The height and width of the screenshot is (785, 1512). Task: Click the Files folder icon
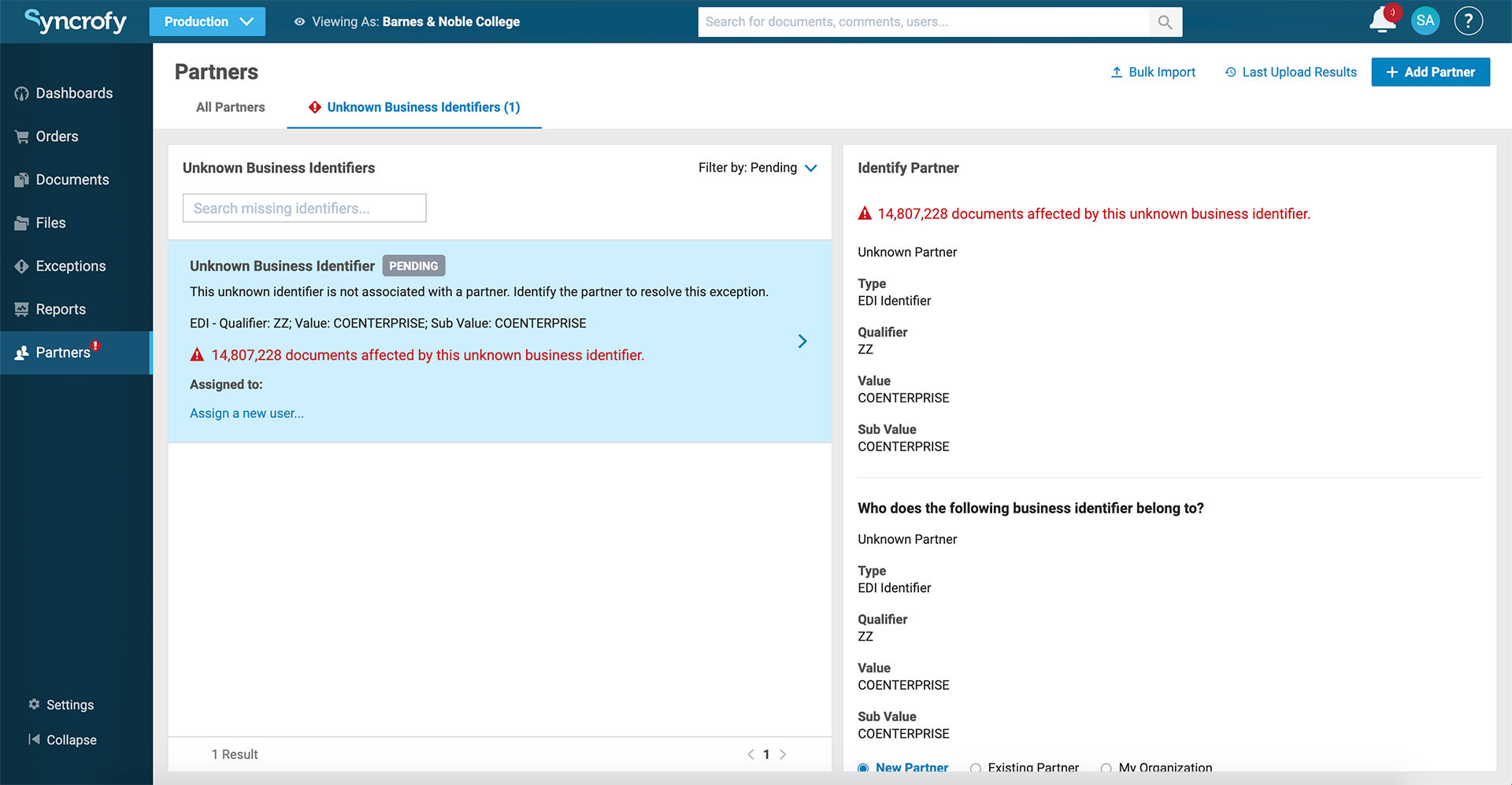[21, 224]
